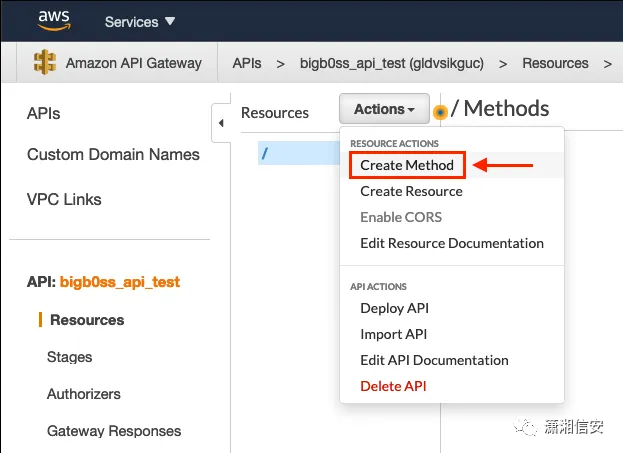Viewport: 623px width, 453px height.
Task: Choose Deploy API from the menu
Action: coord(395,308)
